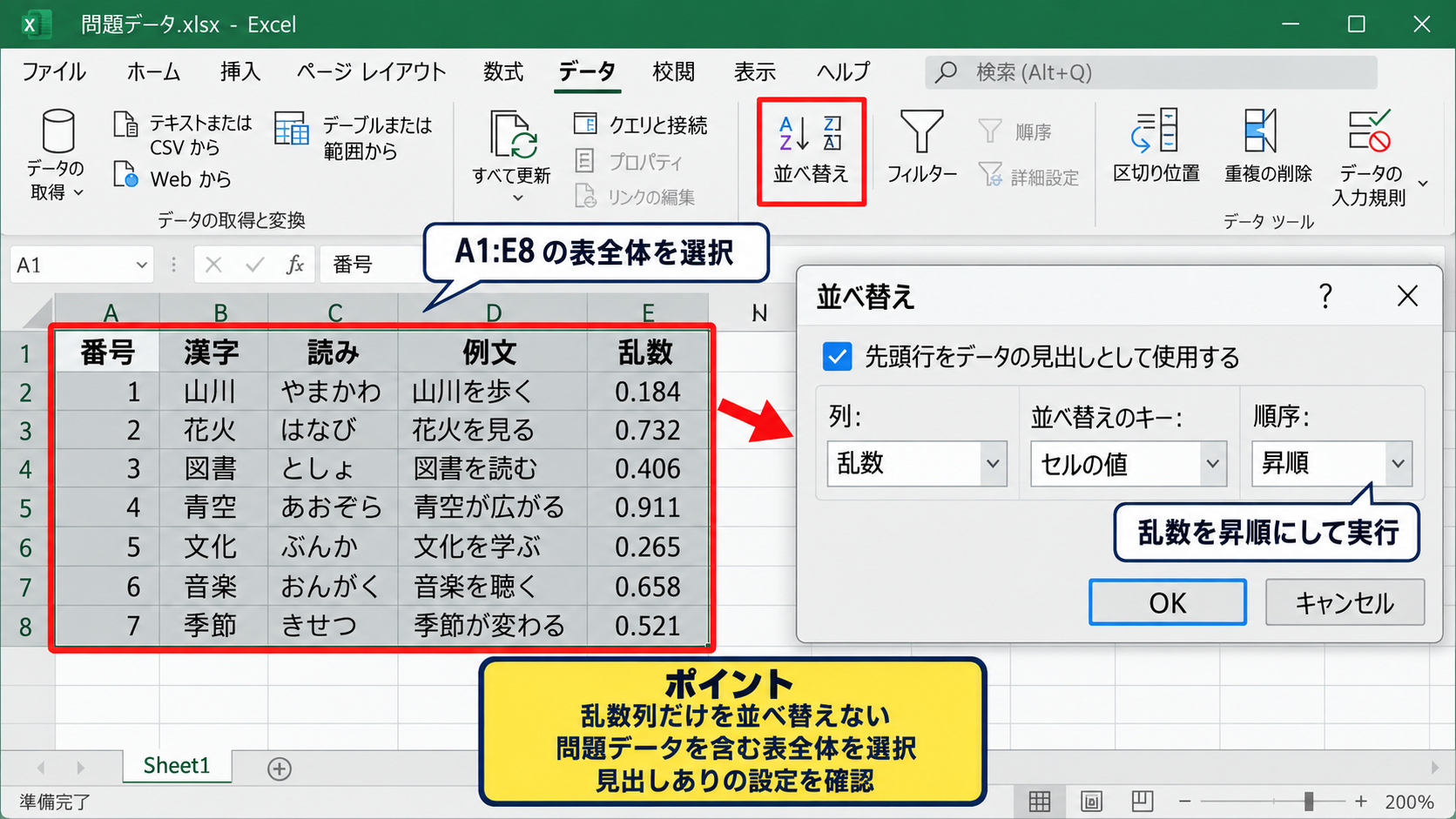
Task: Switch to Normal view in status bar
Action: tap(1039, 801)
